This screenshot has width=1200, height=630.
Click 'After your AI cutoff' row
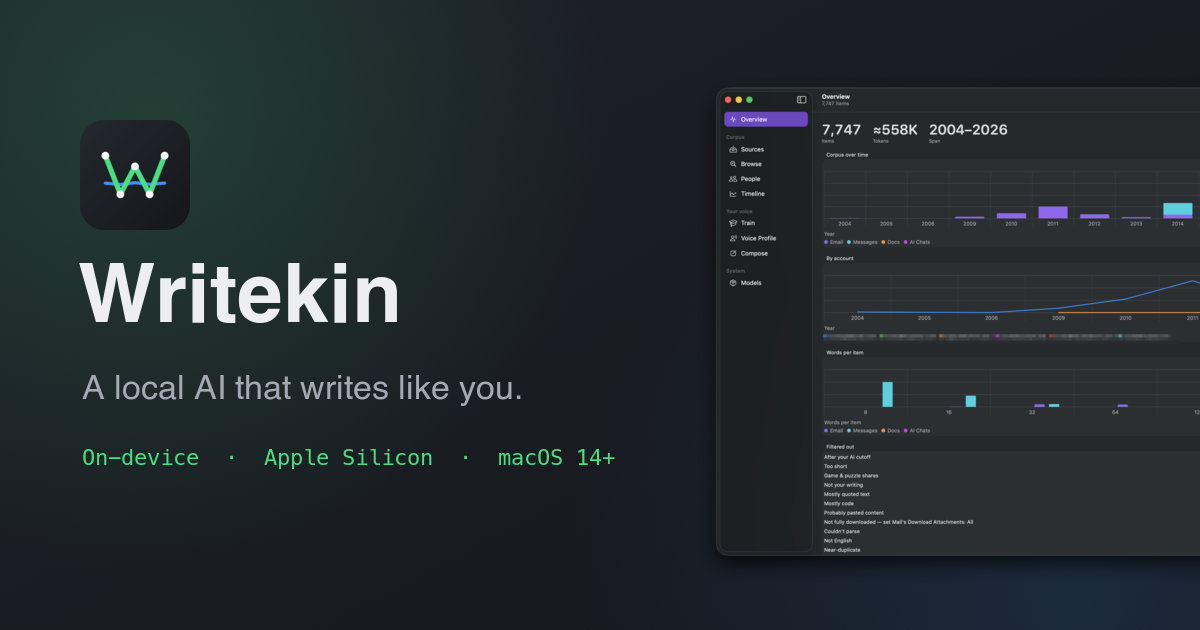click(x=847, y=457)
